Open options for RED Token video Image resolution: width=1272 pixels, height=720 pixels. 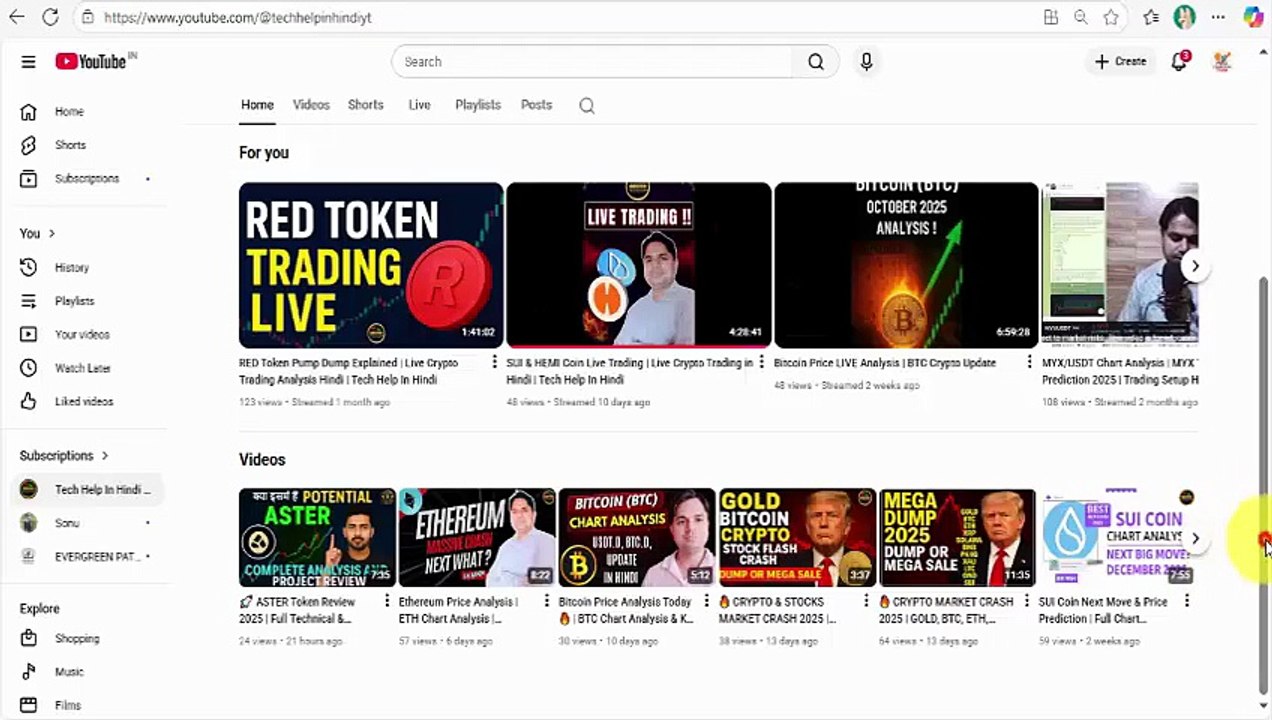pos(494,363)
